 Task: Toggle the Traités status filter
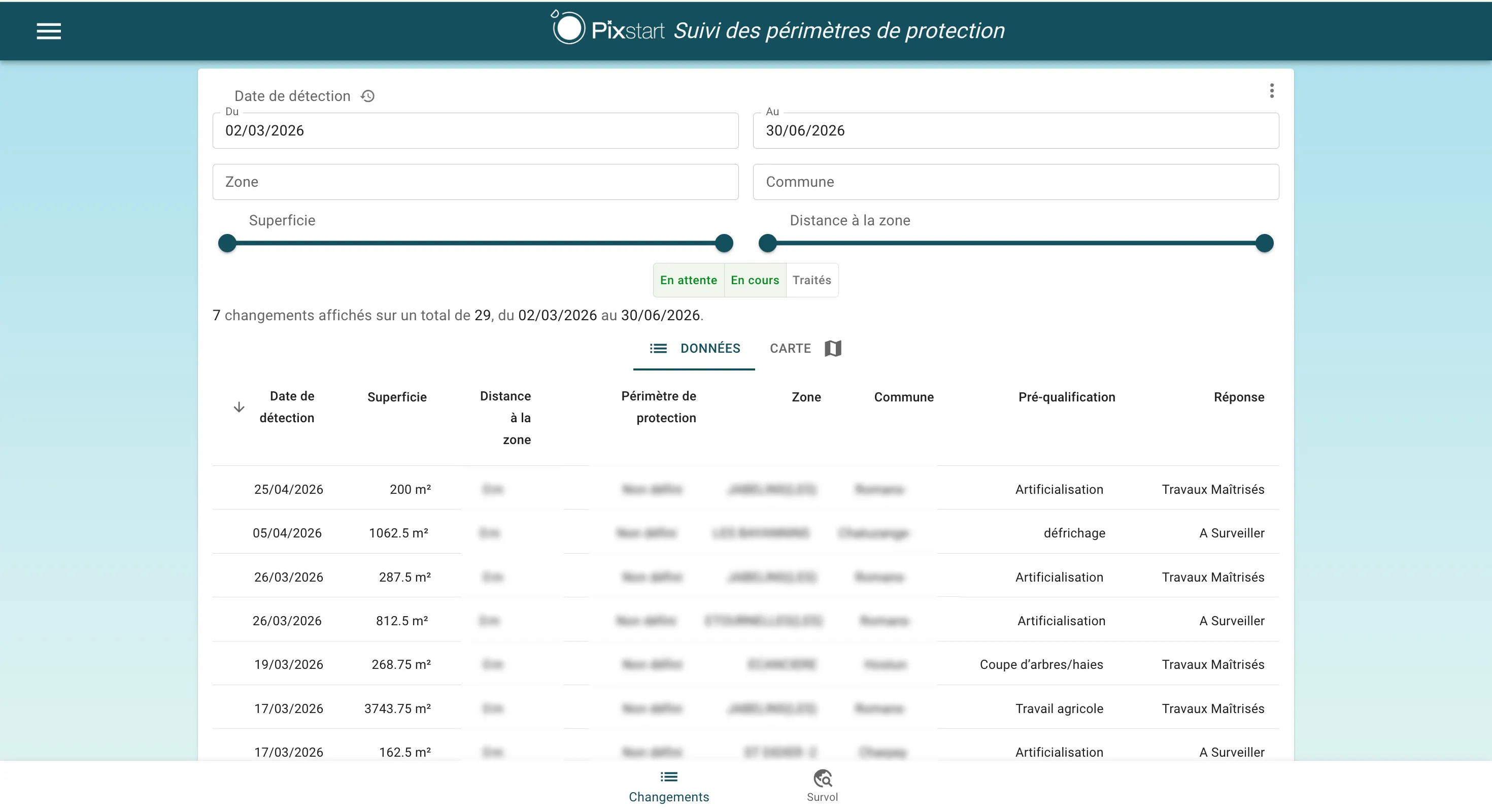point(812,280)
